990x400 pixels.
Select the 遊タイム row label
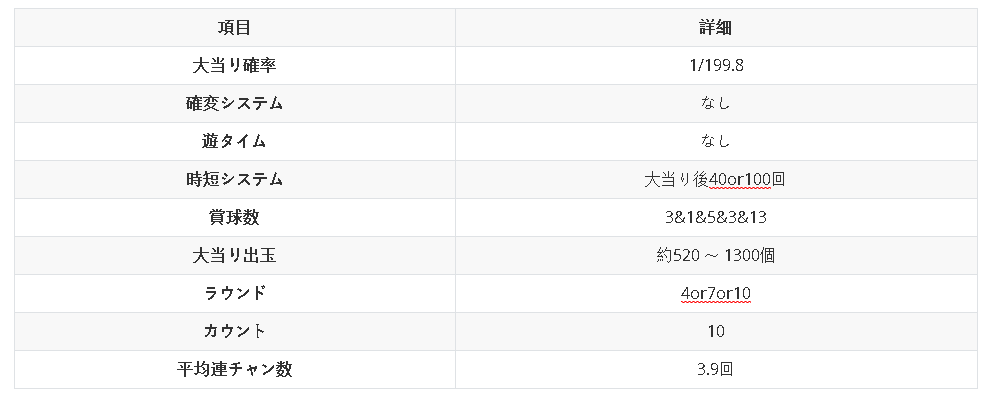(x=234, y=142)
